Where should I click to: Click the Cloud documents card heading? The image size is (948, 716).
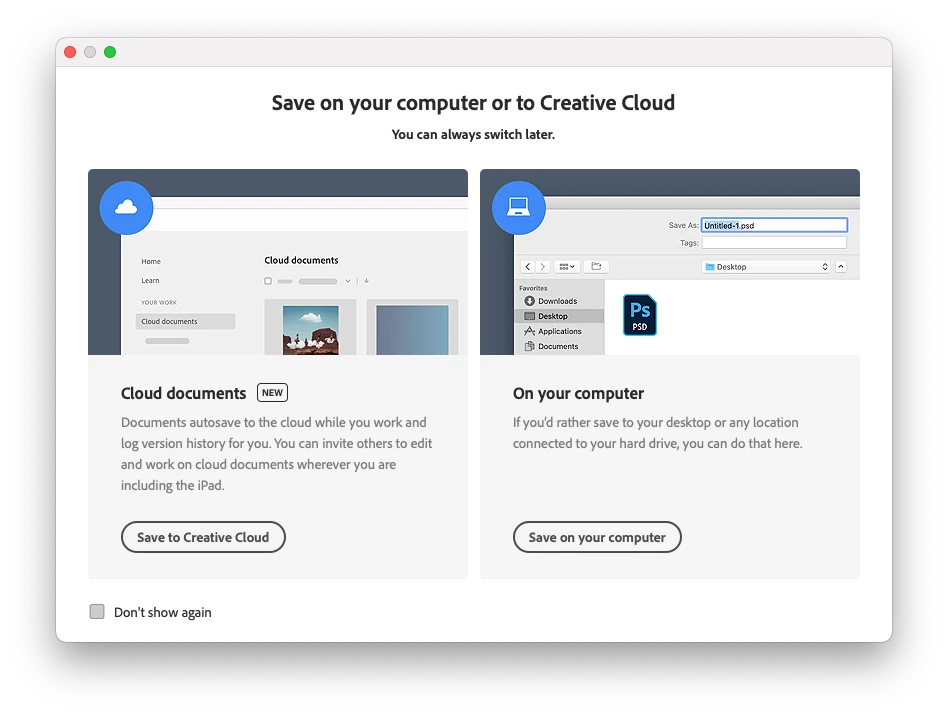click(x=183, y=393)
